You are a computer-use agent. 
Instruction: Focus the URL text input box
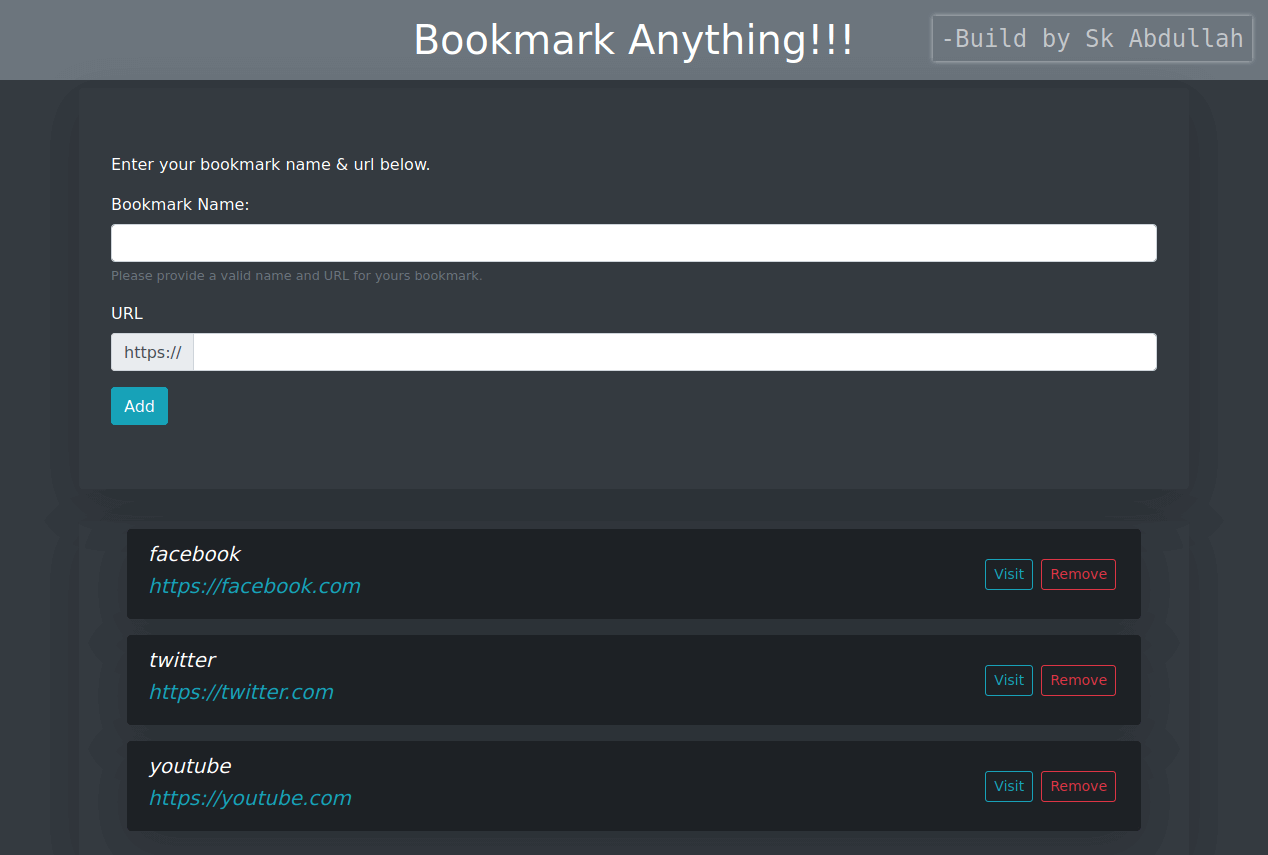pyautogui.click(x=674, y=352)
